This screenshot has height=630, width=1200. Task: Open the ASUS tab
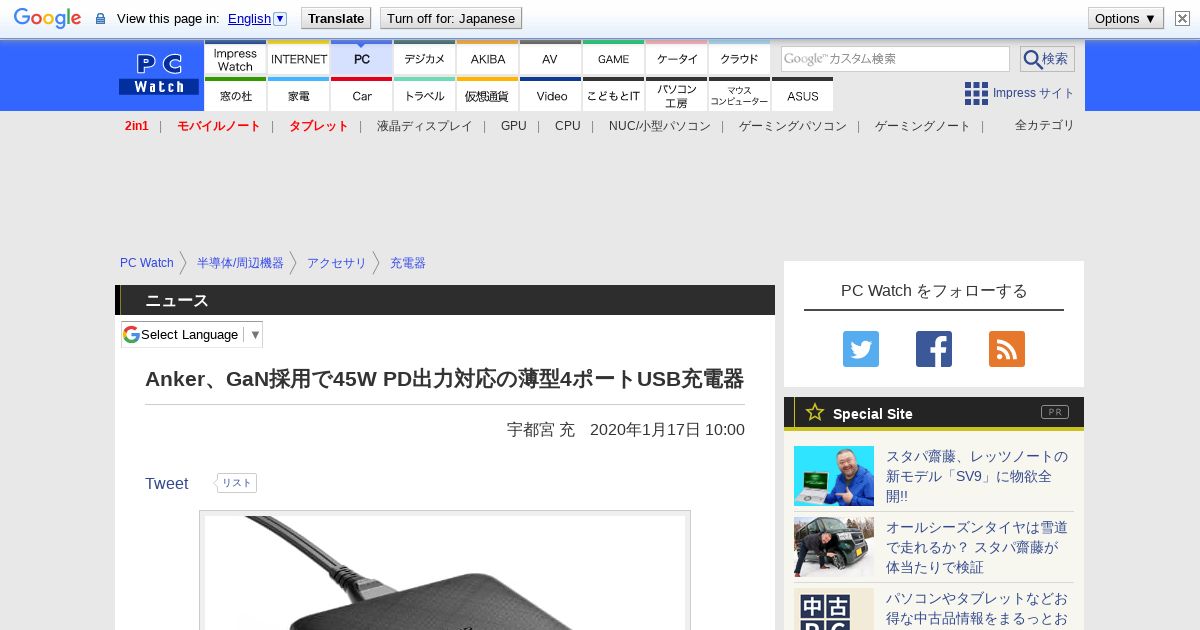pyautogui.click(x=802, y=95)
